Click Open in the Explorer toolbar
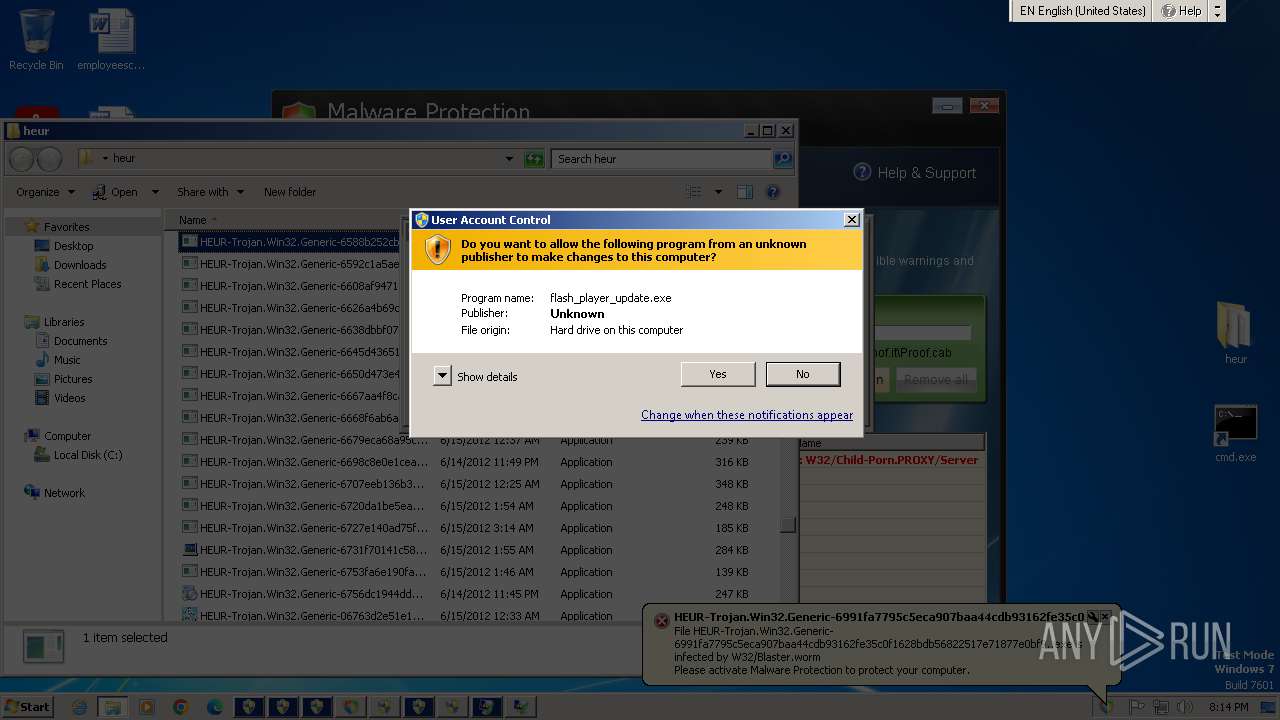The width and height of the screenshot is (1280, 720). [x=116, y=192]
